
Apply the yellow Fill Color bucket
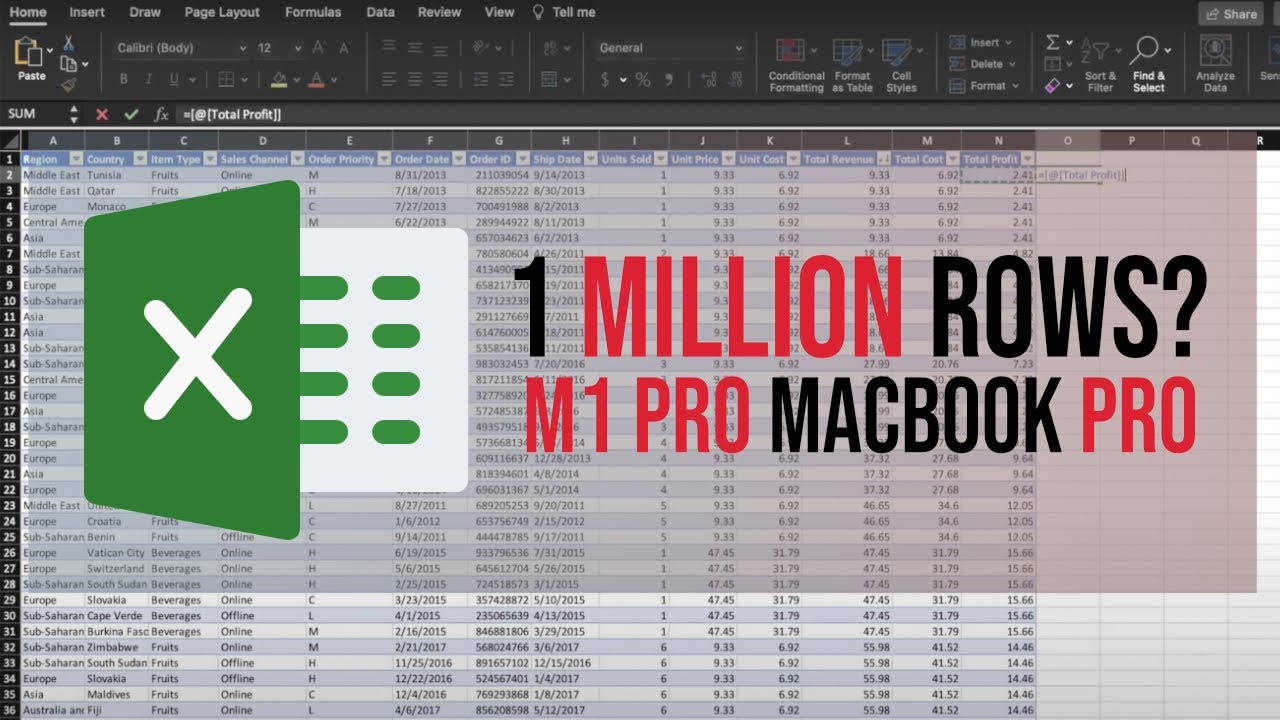point(279,79)
